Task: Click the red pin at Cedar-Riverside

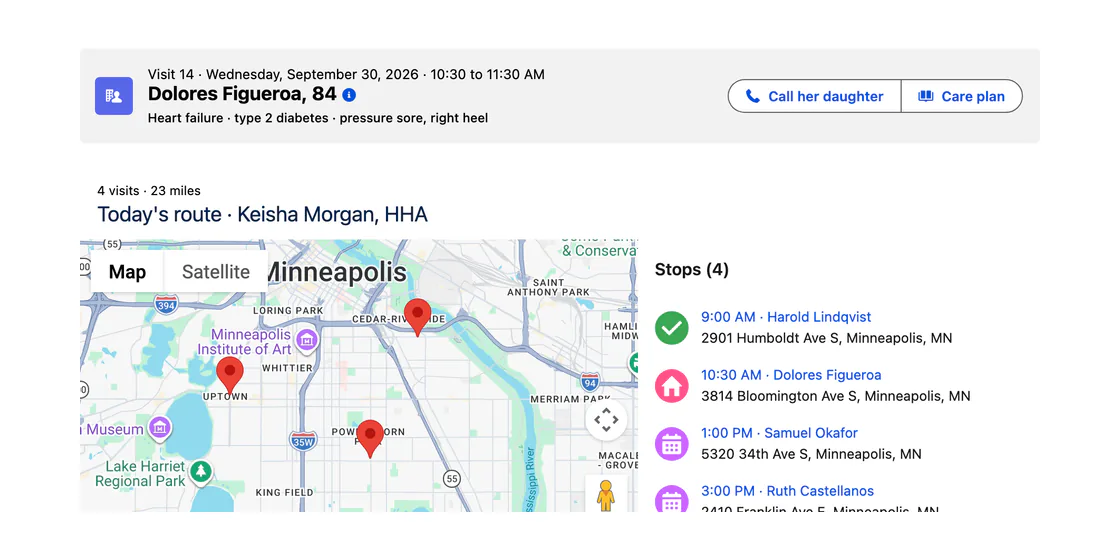Action: (417, 318)
